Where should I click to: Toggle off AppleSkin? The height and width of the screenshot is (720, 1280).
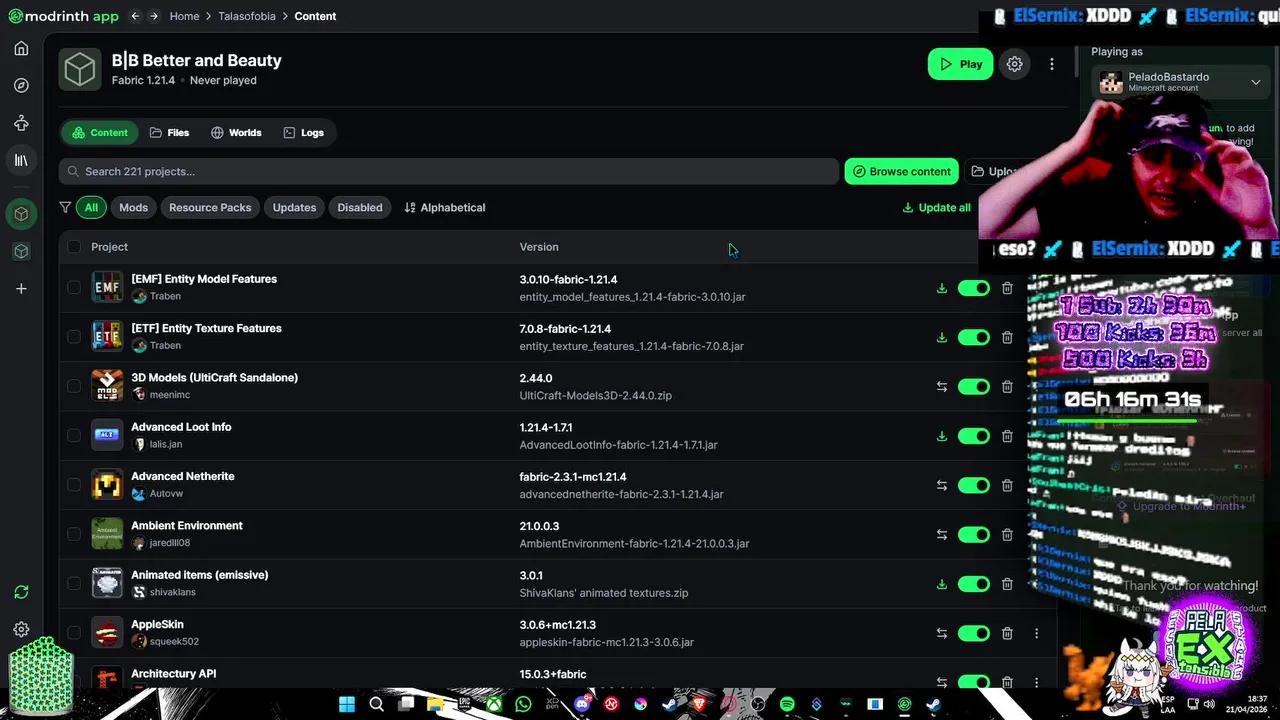click(x=973, y=633)
